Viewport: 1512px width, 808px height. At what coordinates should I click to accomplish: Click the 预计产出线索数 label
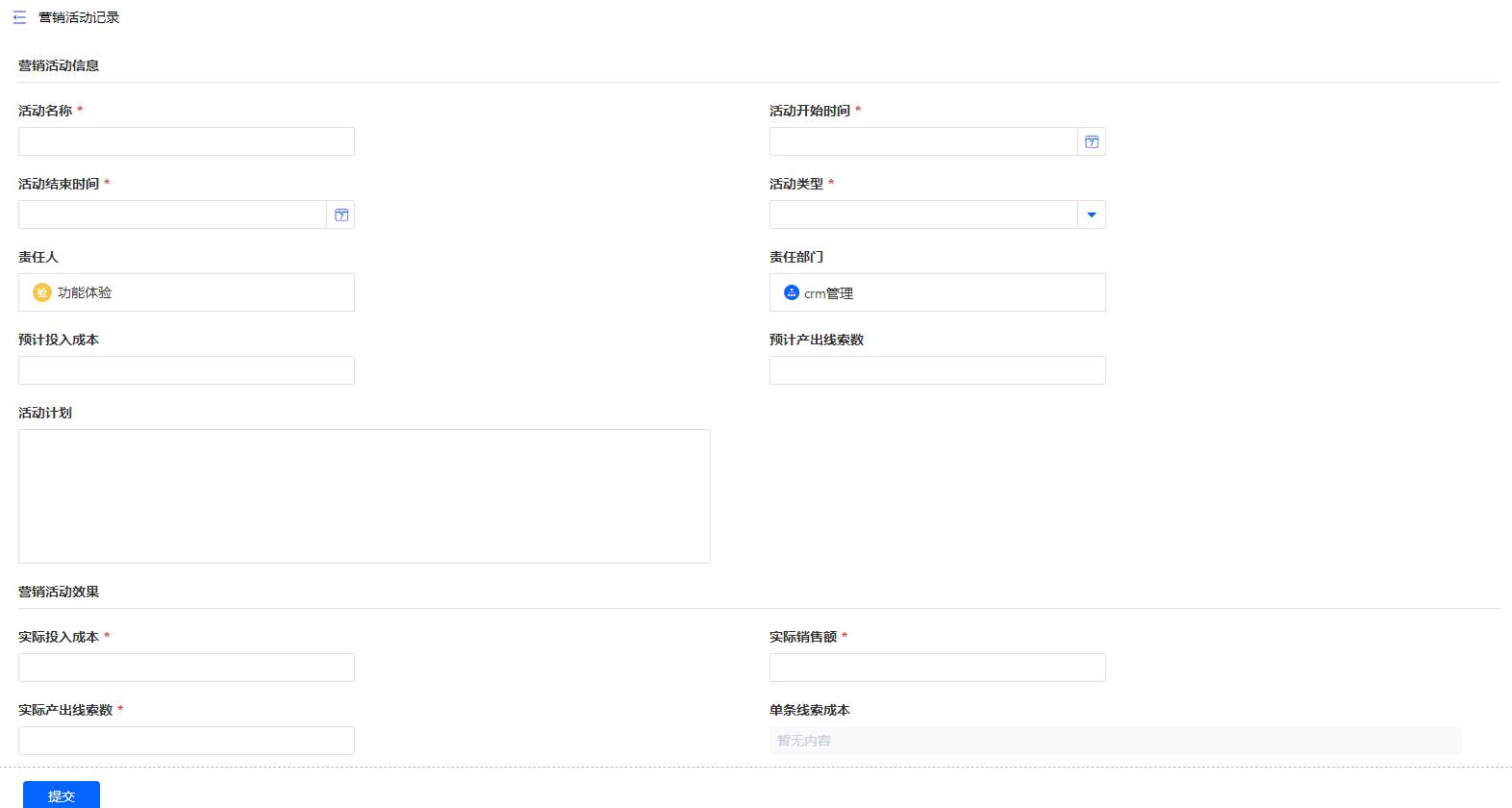pos(817,340)
